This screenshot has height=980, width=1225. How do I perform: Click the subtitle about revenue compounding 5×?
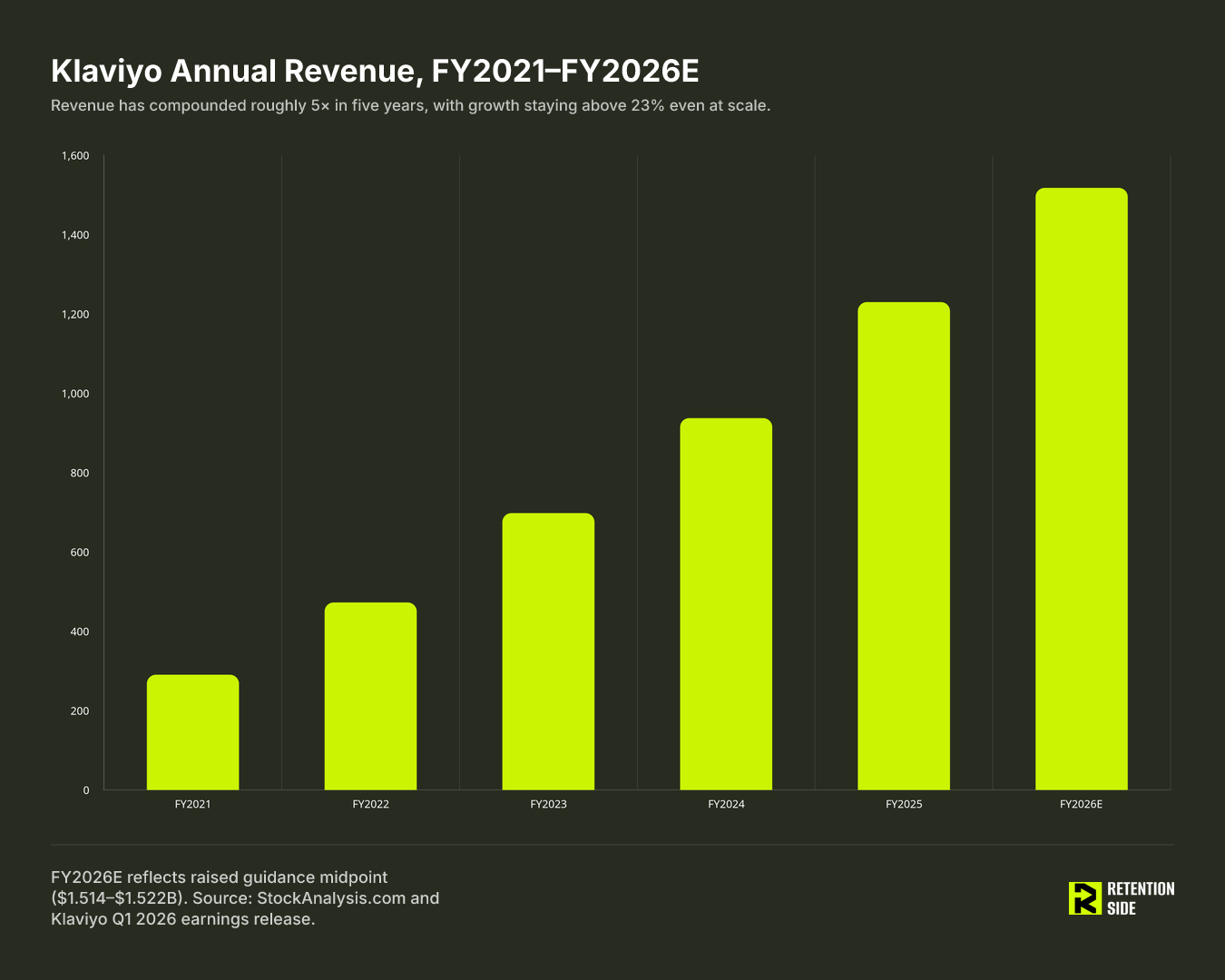click(410, 105)
